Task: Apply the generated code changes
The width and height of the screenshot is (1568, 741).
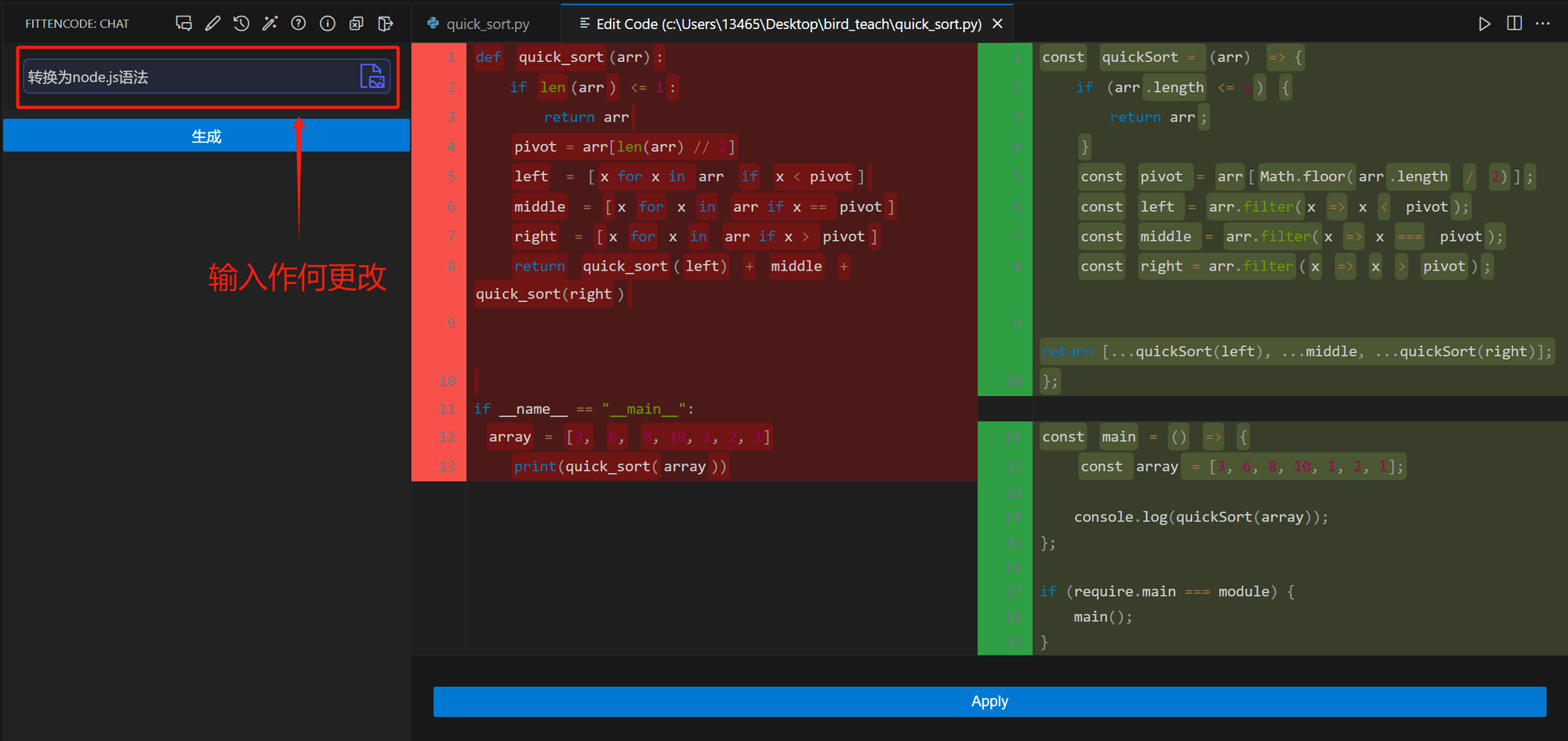Action: [989, 701]
